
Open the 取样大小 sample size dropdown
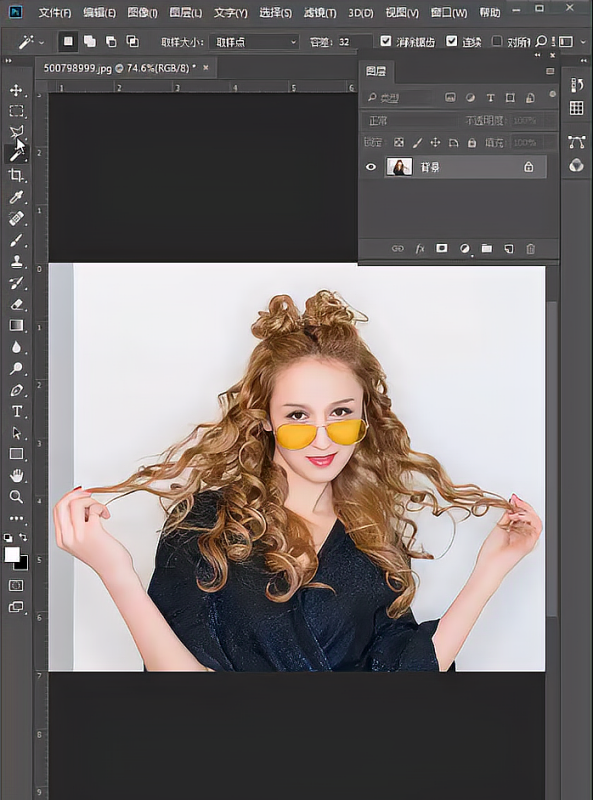pyautogui.click(x=254, y=42)
